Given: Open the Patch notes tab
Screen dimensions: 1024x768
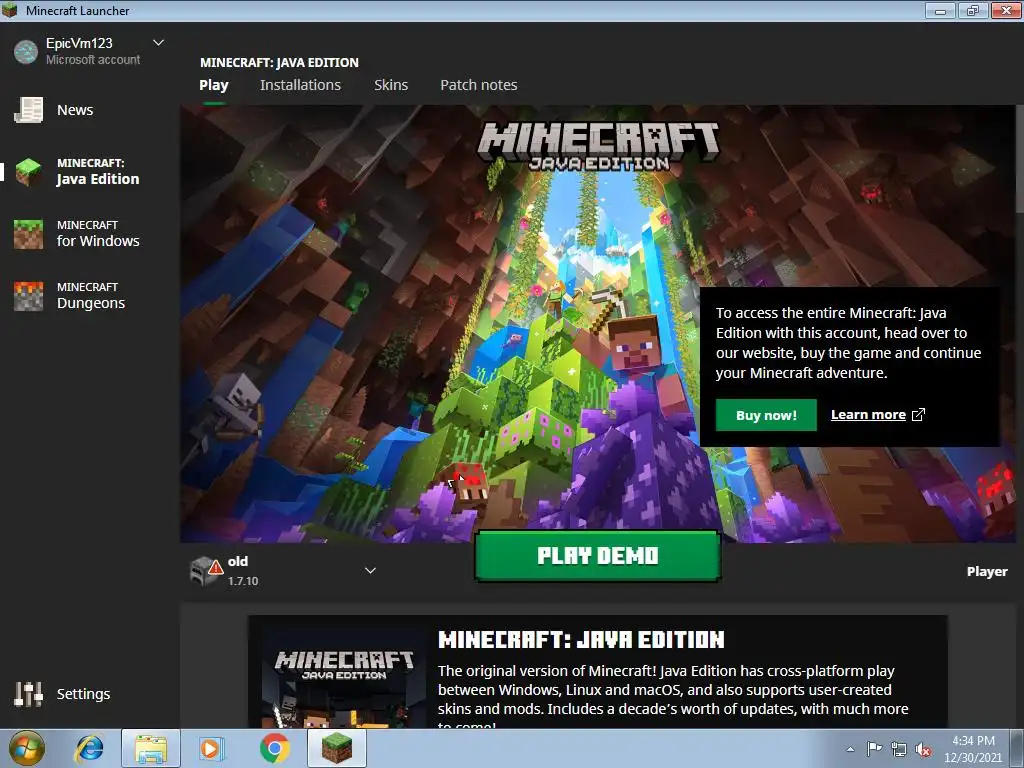Looking at the screenshot, I should point(479,85).
